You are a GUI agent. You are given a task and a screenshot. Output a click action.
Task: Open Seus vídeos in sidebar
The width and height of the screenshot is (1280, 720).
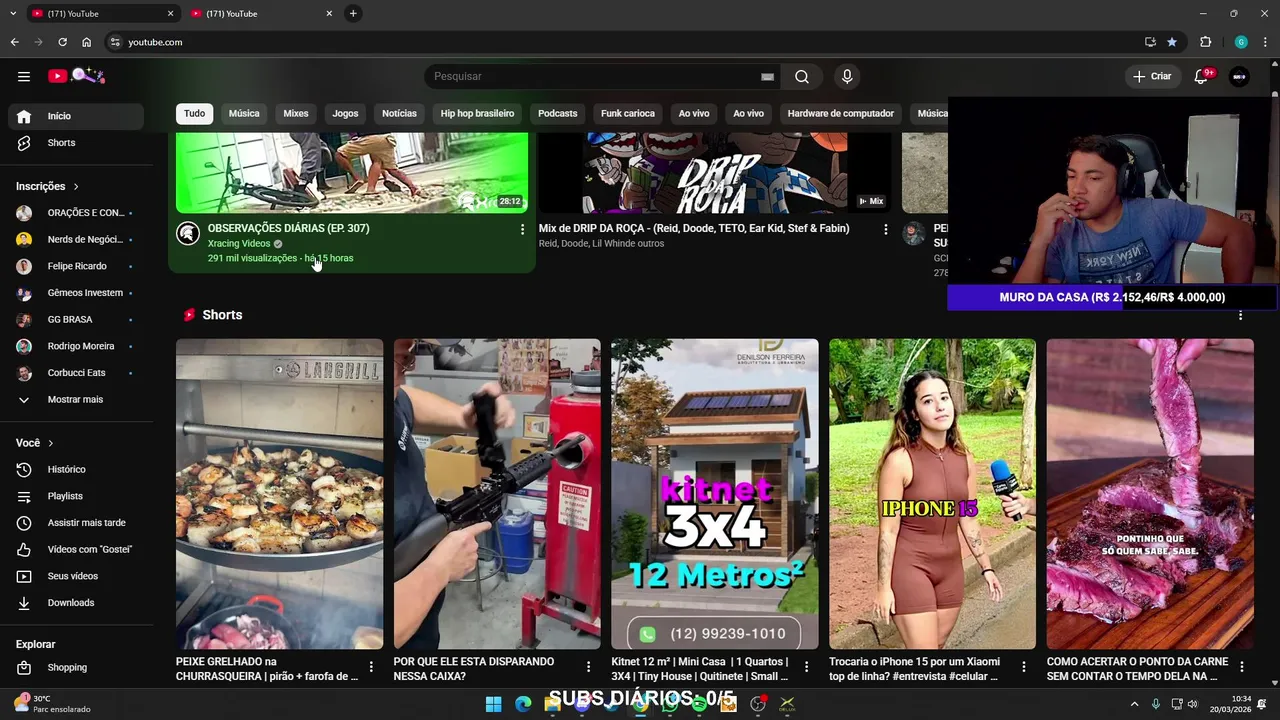pyautogui.click(x=76, y=576)
